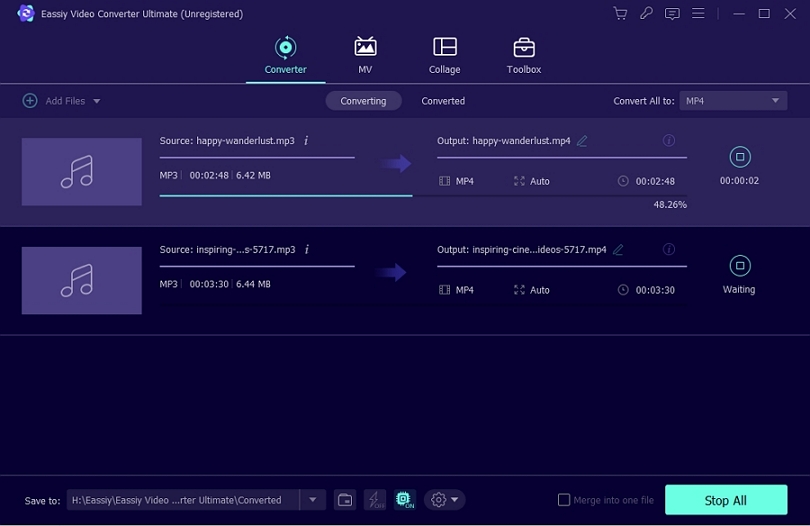Click Output: happy-wanderlust.mp4 text

(504, 141)
